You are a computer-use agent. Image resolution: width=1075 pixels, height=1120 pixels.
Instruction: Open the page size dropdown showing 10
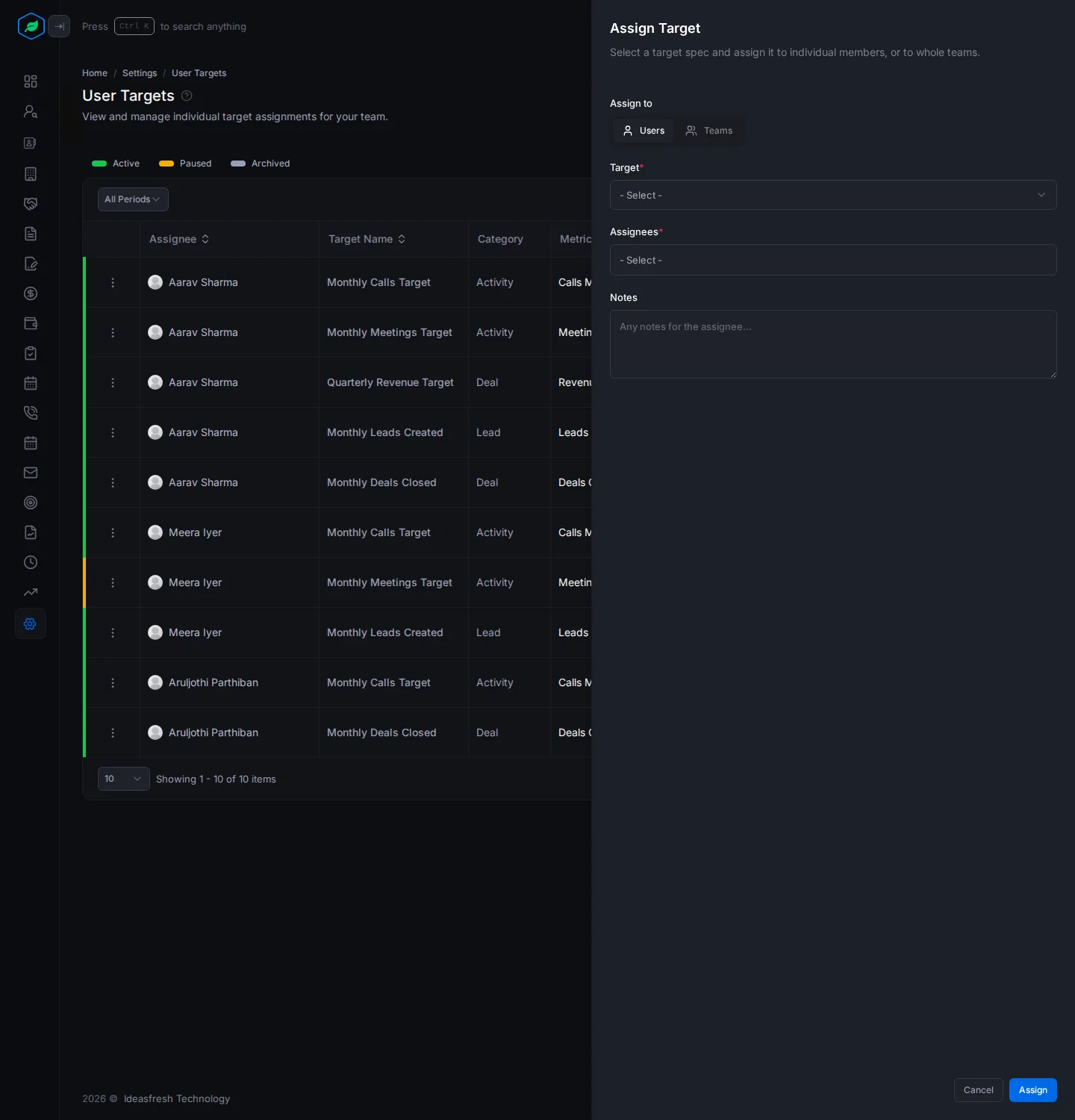coord(124,779)
